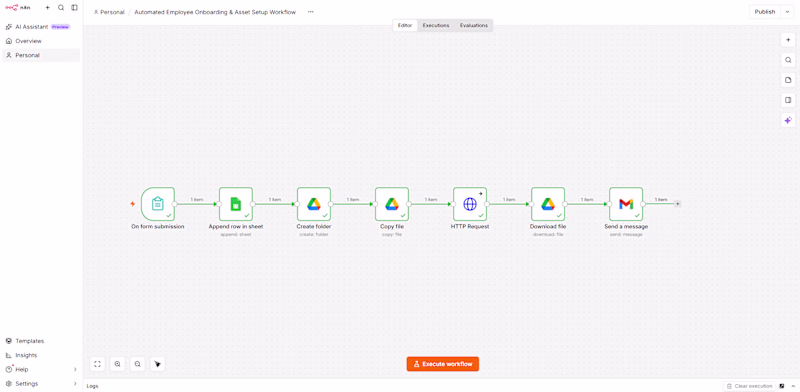The image size is (800, 392).
Task: Expand the Help menu
Action: 41,370
